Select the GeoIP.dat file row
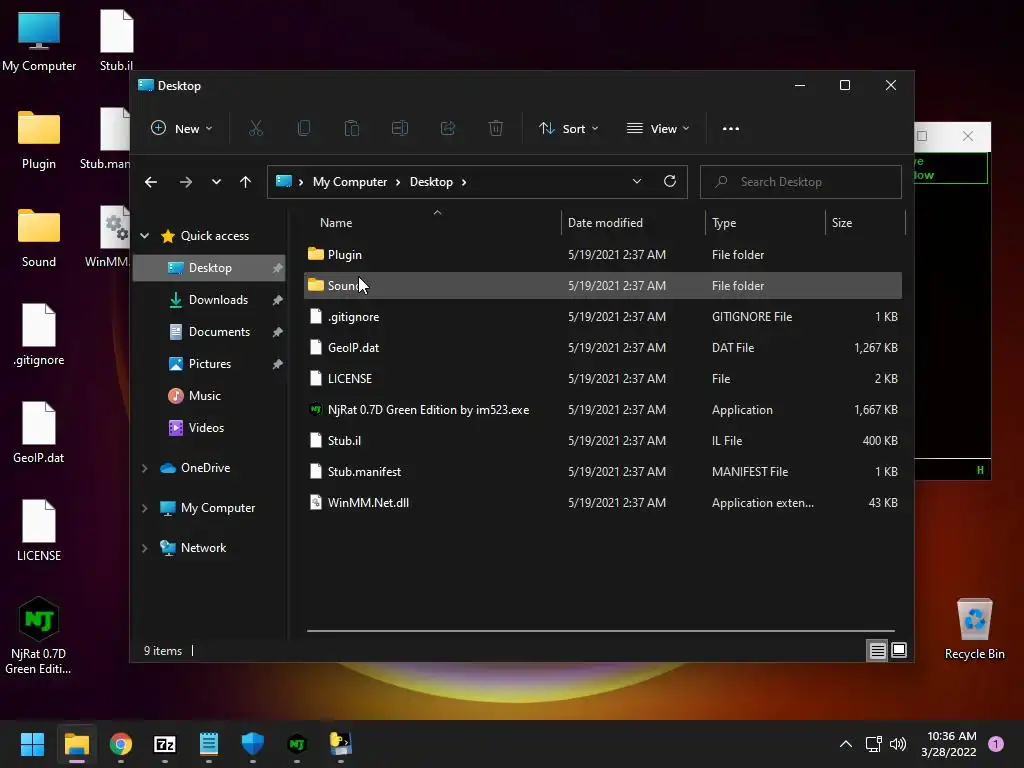 coord(604,348)
